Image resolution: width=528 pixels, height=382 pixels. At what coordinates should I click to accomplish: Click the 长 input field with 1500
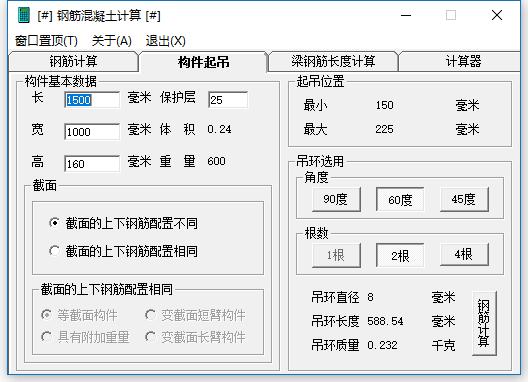point(92,100)
